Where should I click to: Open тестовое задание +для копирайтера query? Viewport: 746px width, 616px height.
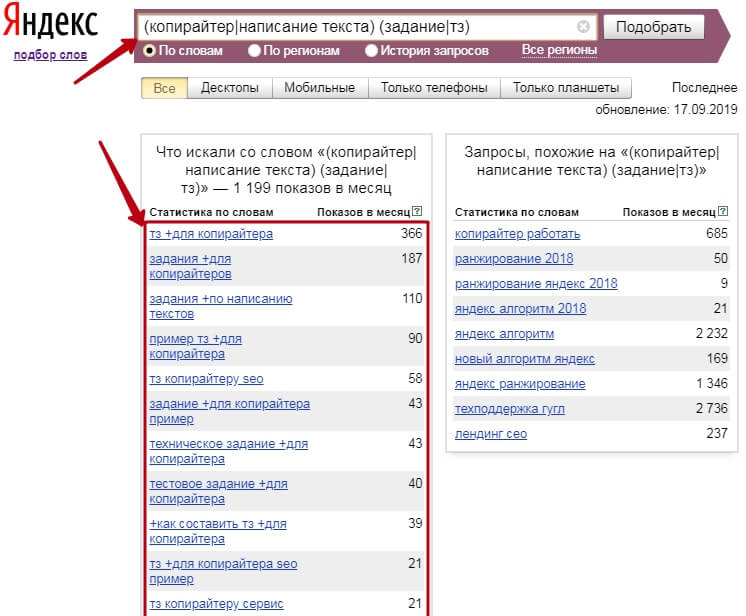coord(218,491)
